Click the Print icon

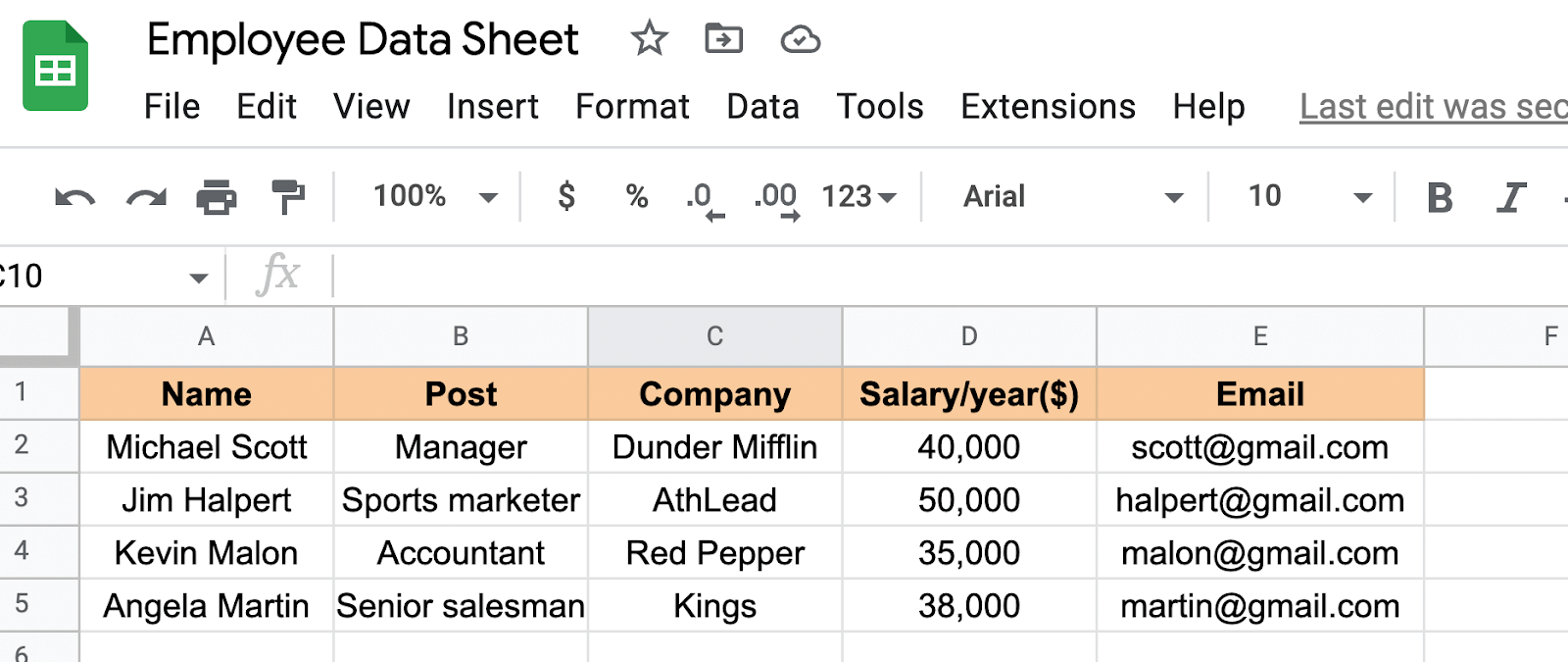point(217,197)
